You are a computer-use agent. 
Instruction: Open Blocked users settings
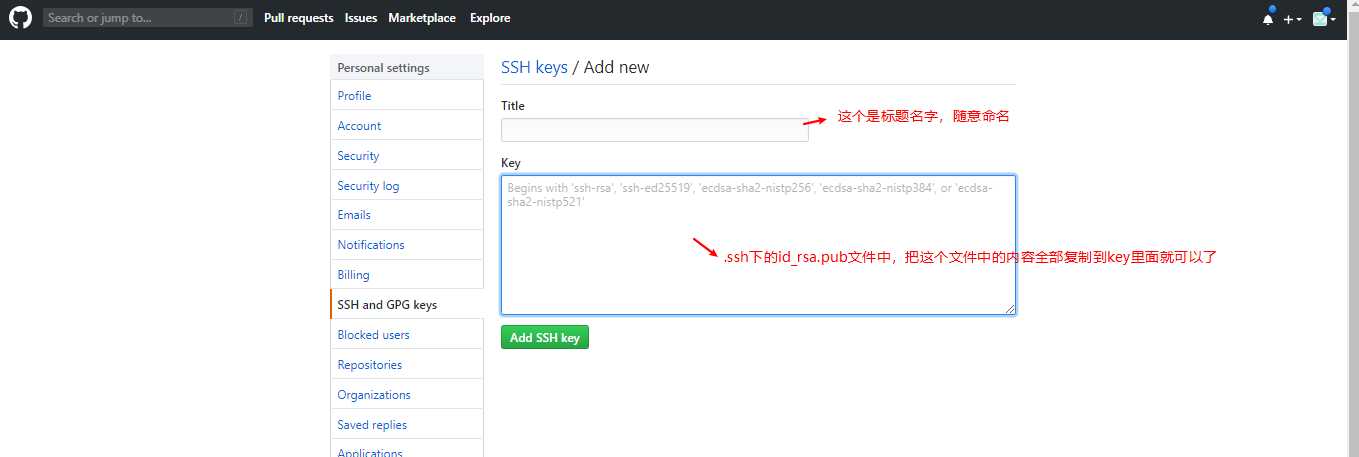[407, 335]
